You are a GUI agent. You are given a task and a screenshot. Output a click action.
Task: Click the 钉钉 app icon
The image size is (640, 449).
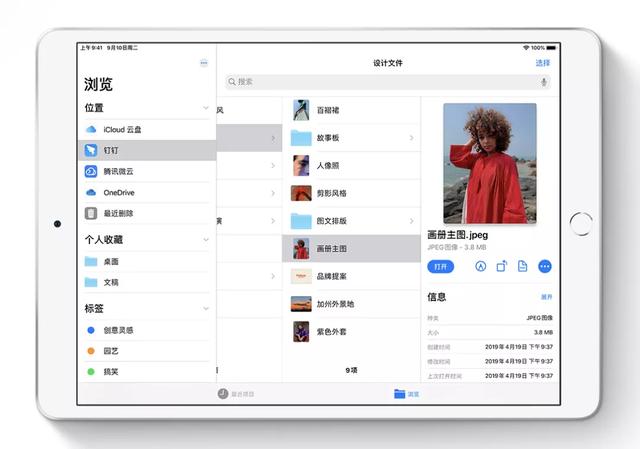91,150
